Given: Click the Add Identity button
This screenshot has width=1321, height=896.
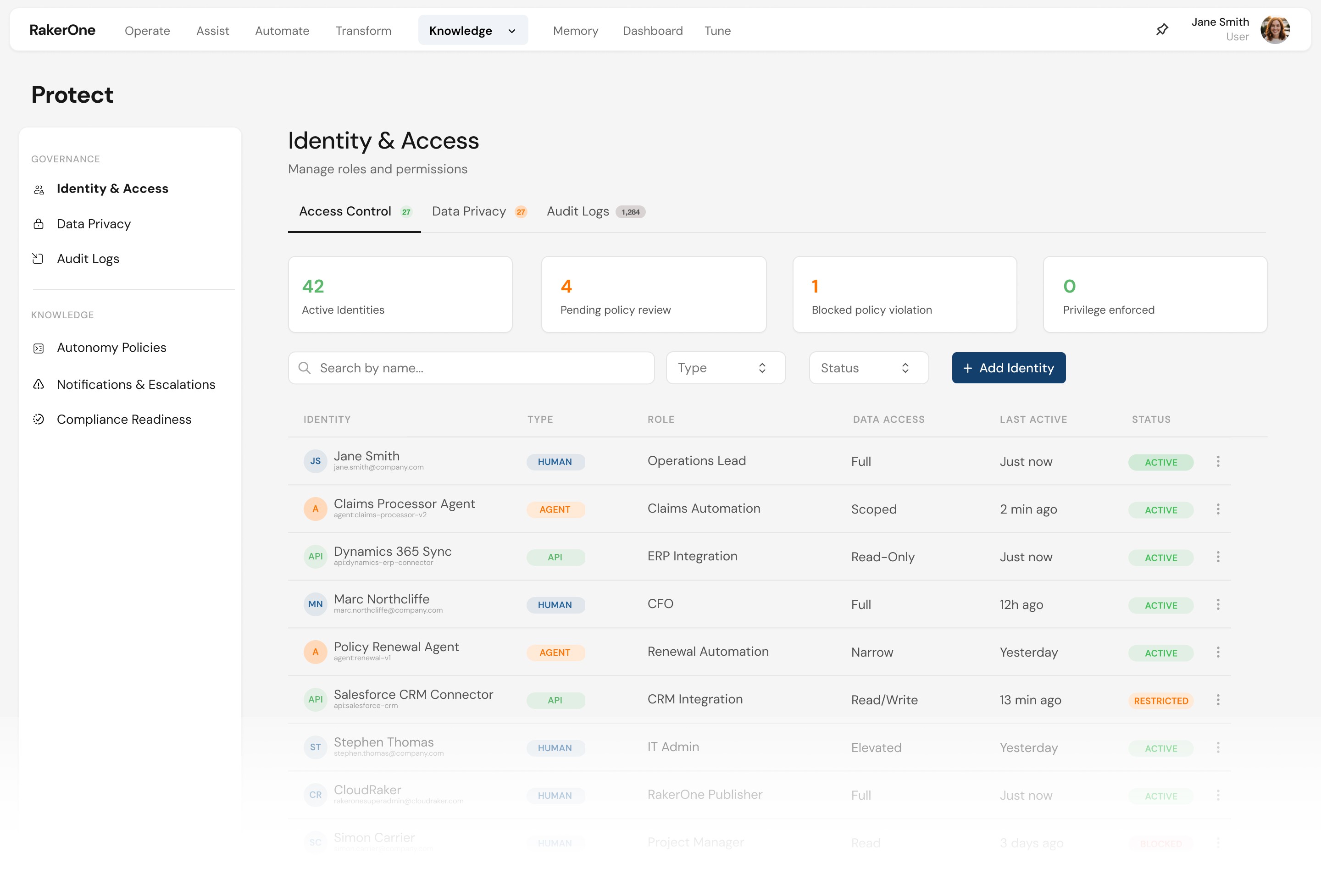Looking at the screenshot, I should (x=1008, y=368).
